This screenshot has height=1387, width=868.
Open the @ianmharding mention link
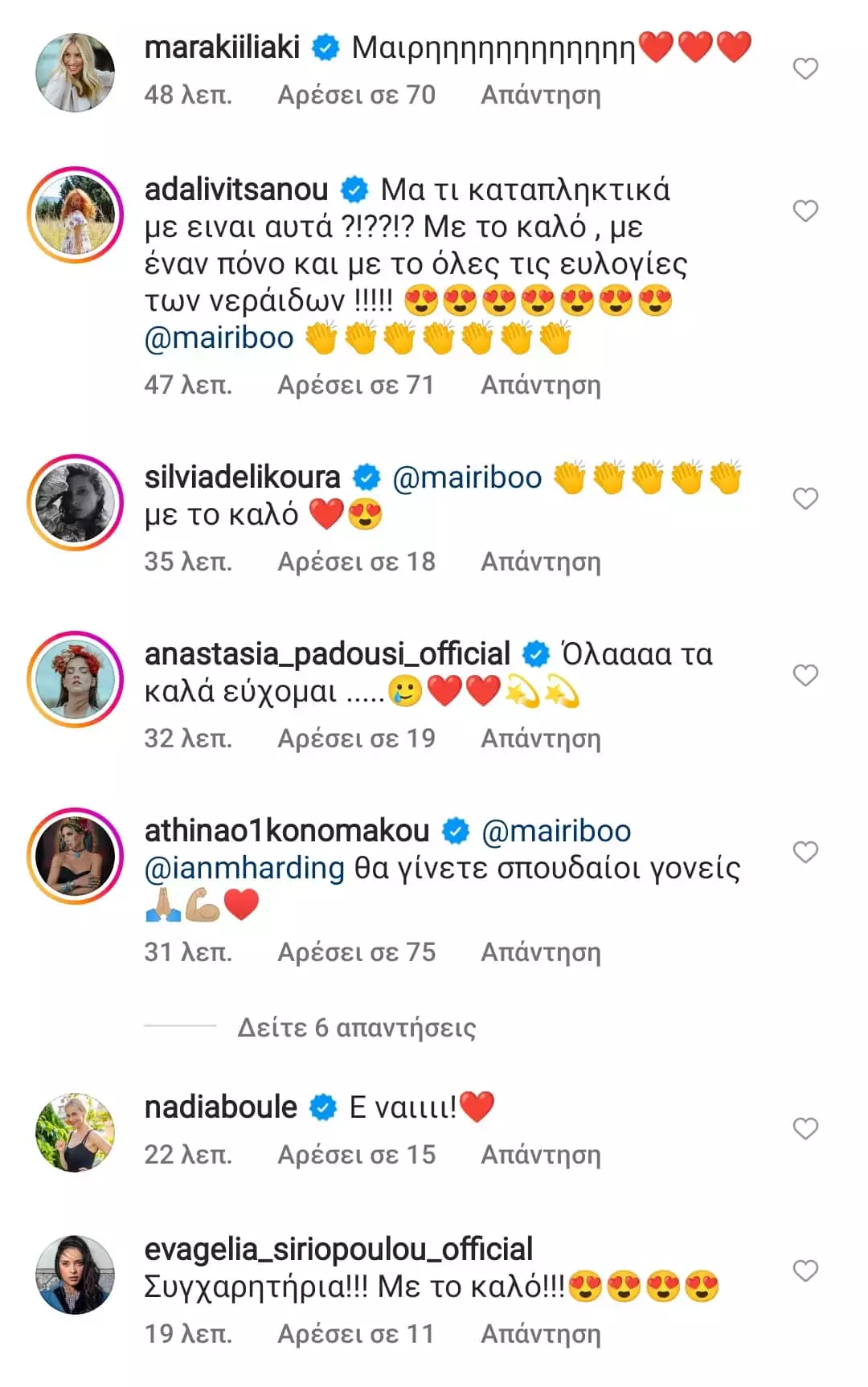point(244,869)
